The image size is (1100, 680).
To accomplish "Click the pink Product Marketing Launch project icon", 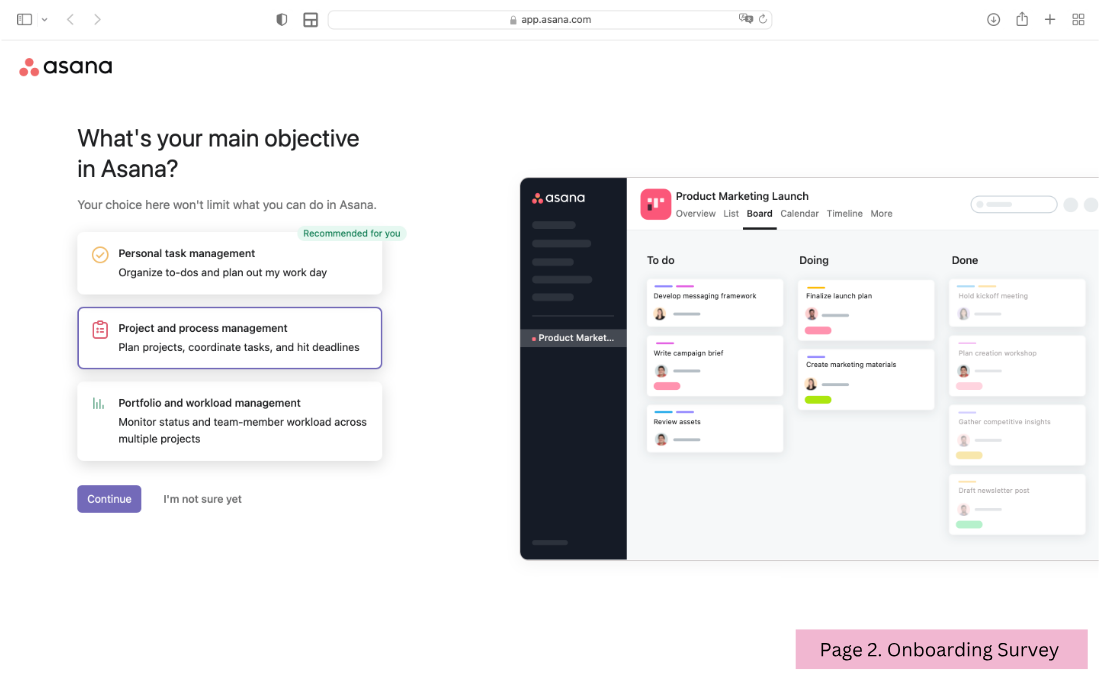I will [x=655, y=204].
